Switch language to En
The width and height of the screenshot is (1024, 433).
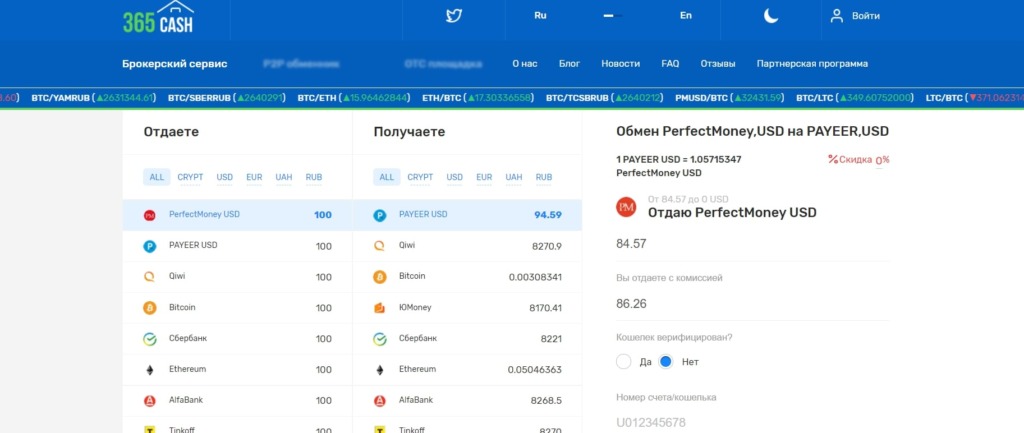pyautogui.click(x=686, y=16)
